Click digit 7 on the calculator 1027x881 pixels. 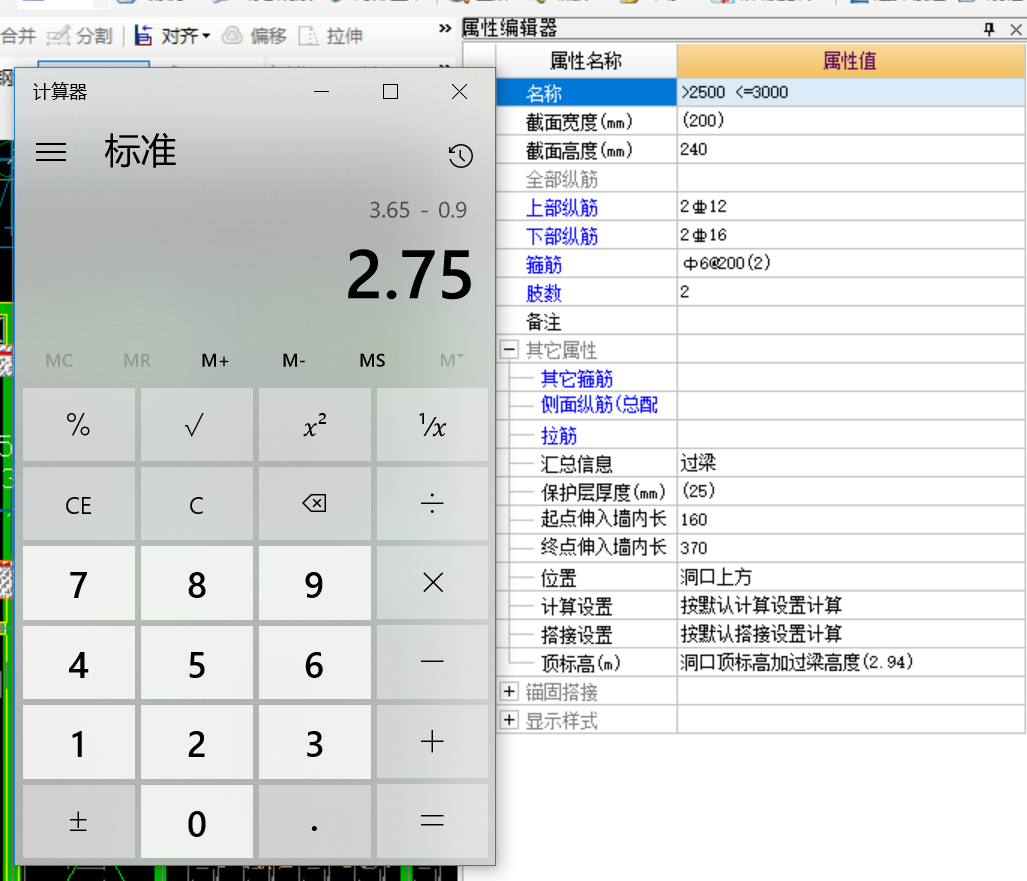(79, 583)
